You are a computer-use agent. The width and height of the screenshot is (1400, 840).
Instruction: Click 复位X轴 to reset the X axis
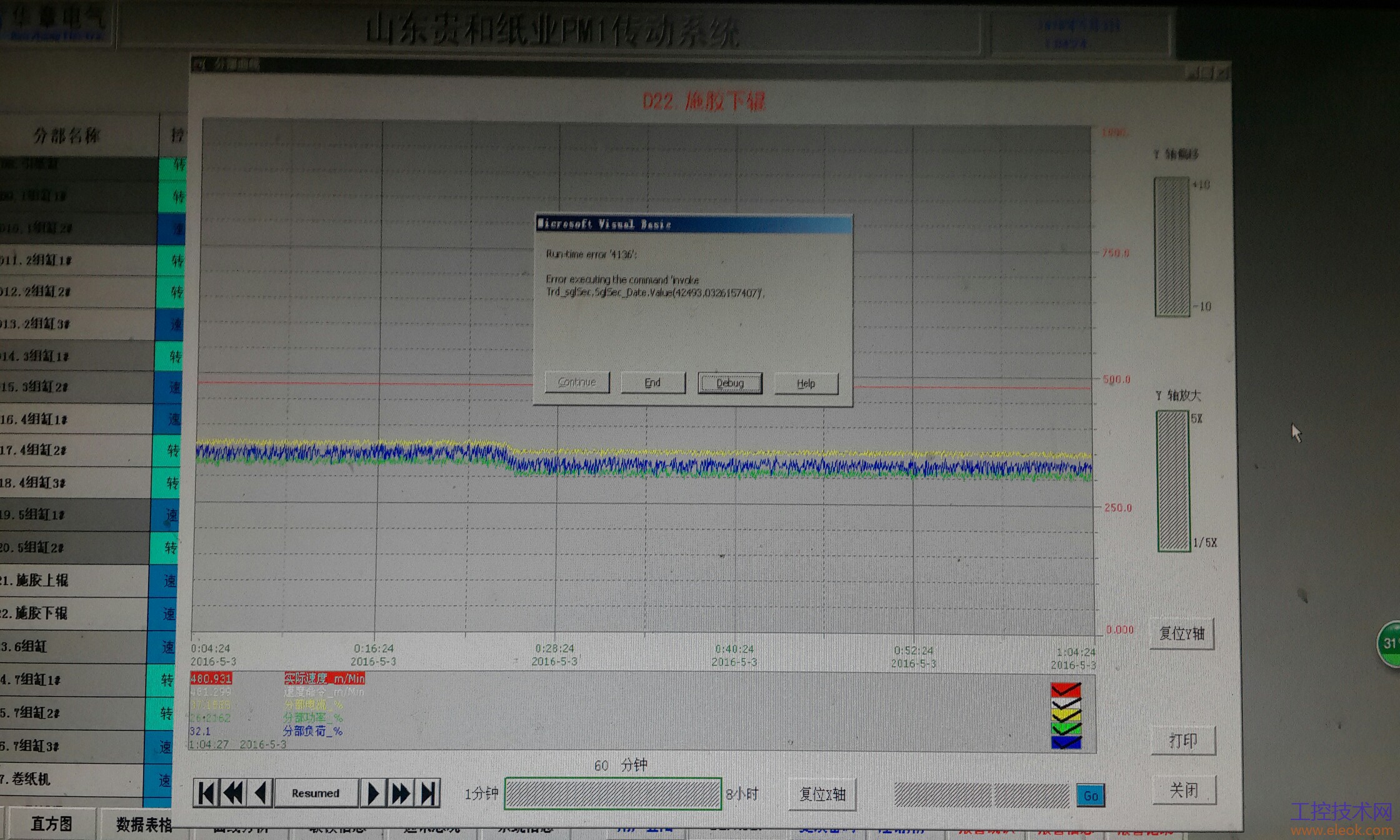pos(822,794)
